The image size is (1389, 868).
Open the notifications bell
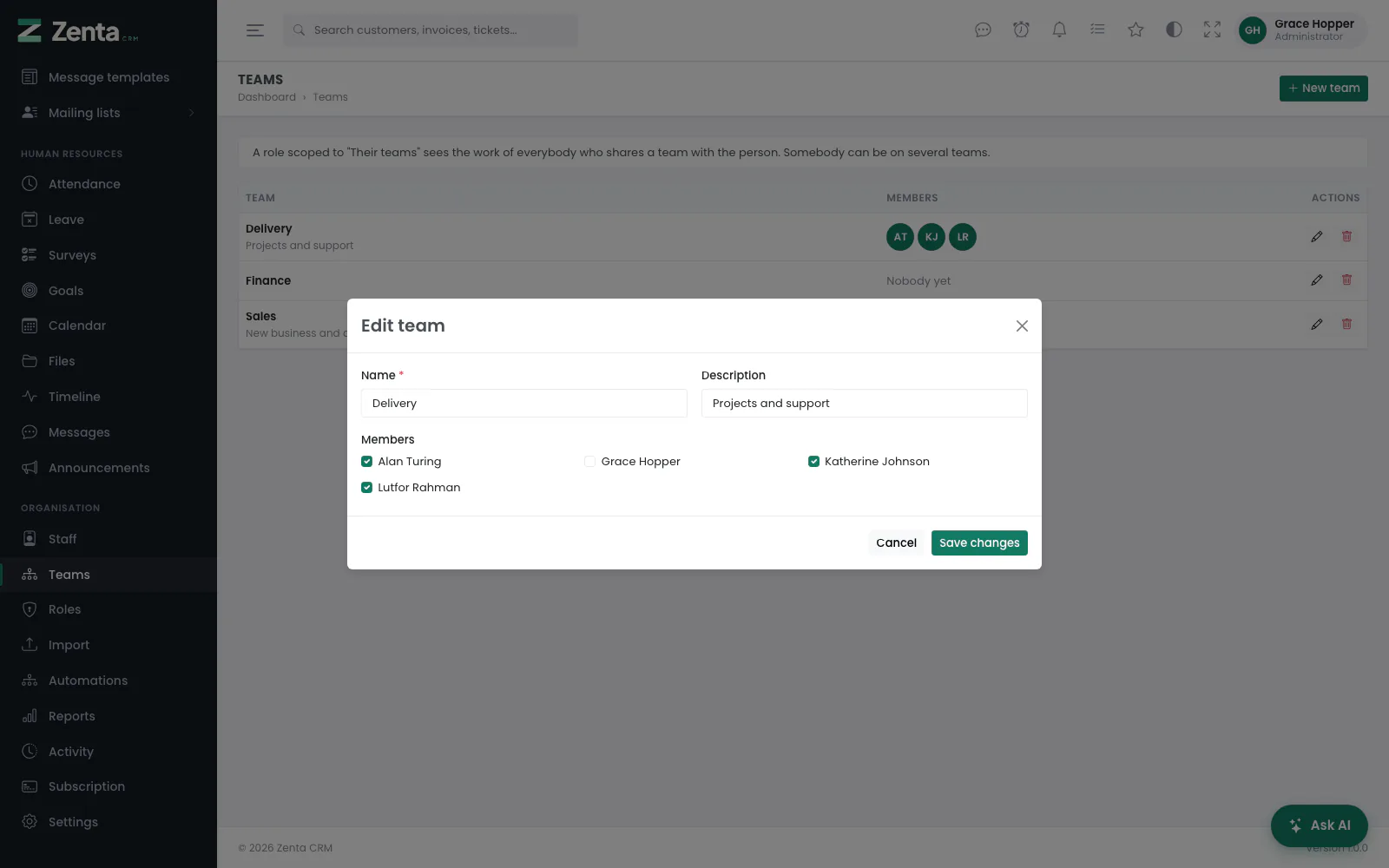[1059, 30]
